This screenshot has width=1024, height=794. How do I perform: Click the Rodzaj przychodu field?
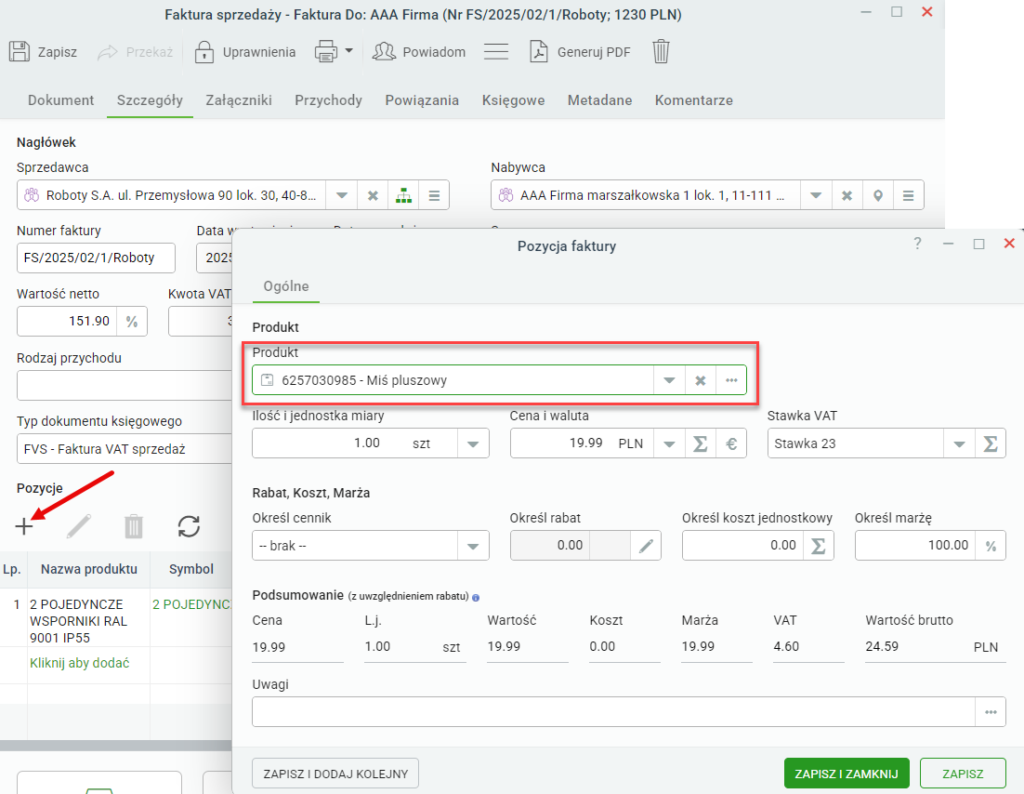click(124, 385)
